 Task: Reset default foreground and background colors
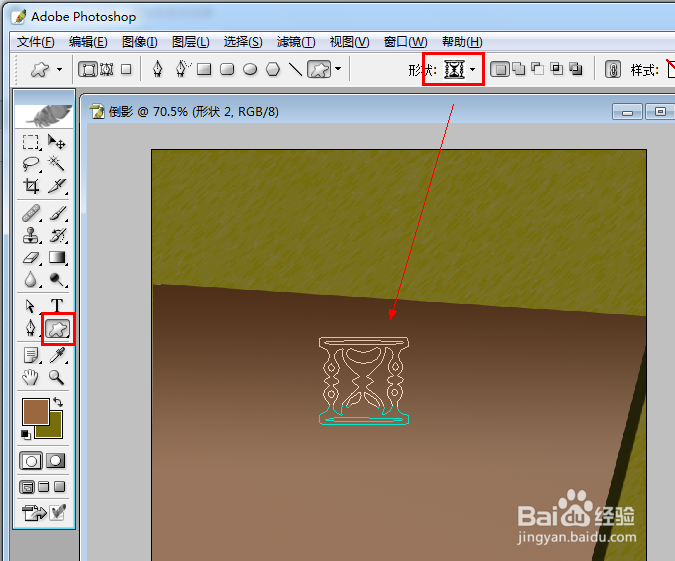[x=26, y=435]
